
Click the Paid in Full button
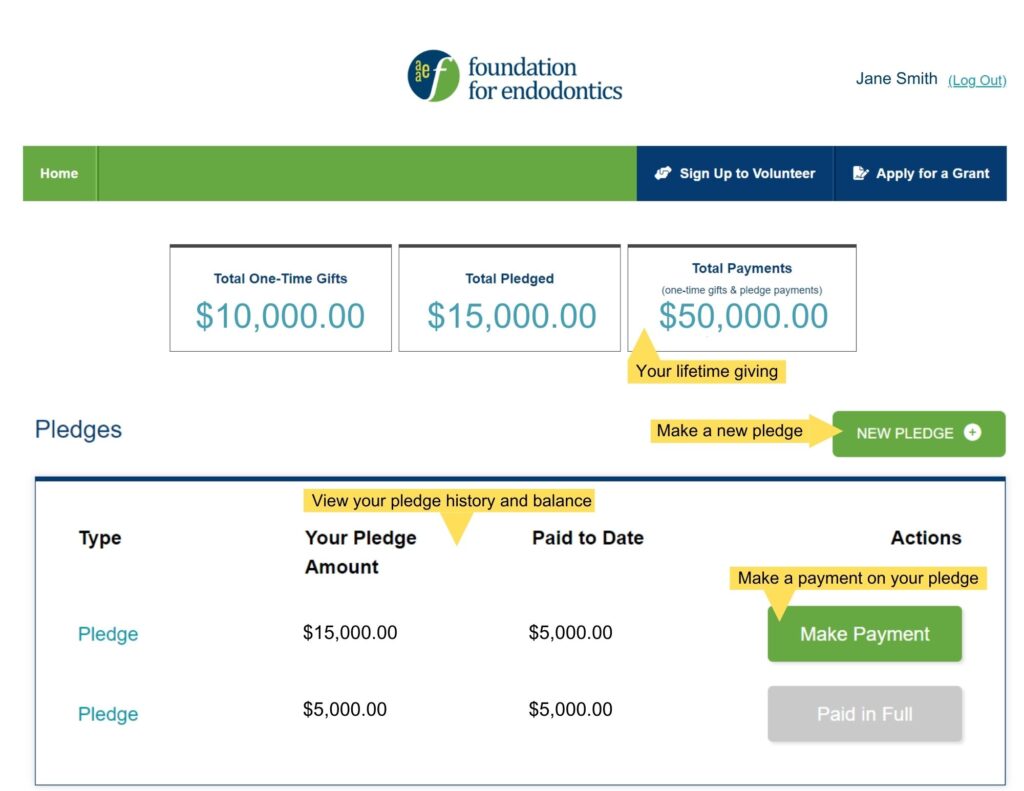(864, 714)
